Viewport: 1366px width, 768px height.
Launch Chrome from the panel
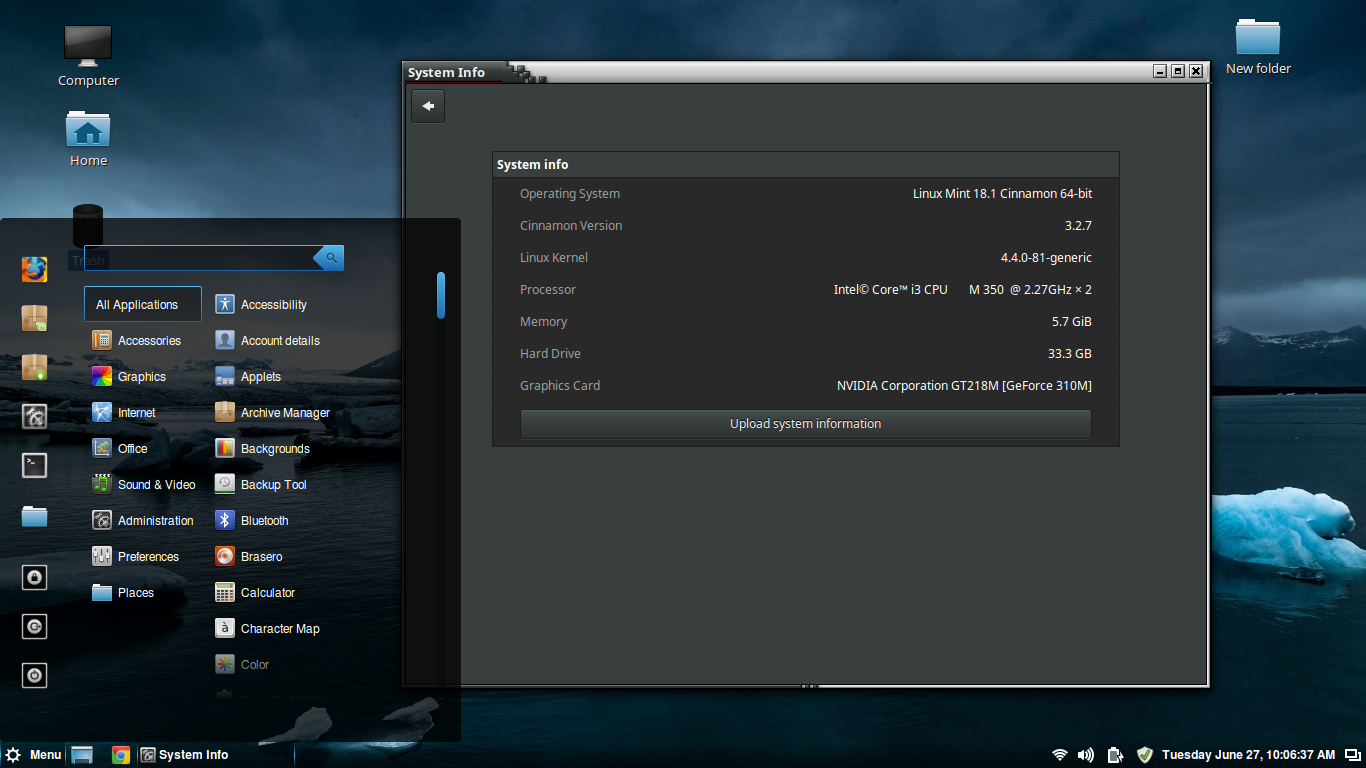pos(121,755)
